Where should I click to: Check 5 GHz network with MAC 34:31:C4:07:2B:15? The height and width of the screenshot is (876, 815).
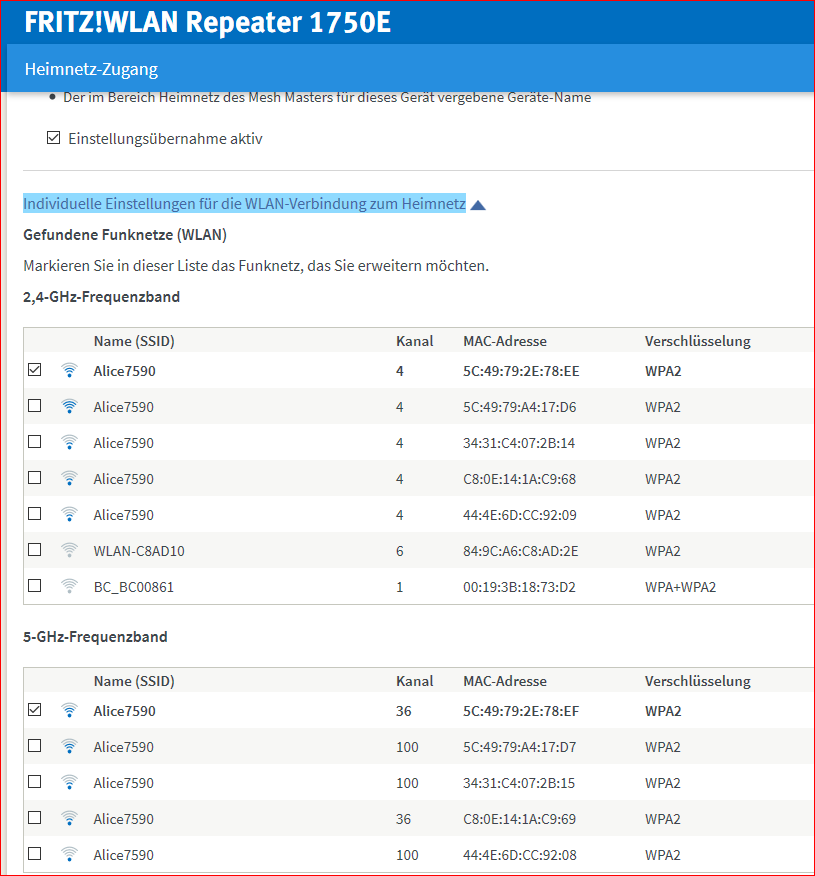tap(35, 781)
